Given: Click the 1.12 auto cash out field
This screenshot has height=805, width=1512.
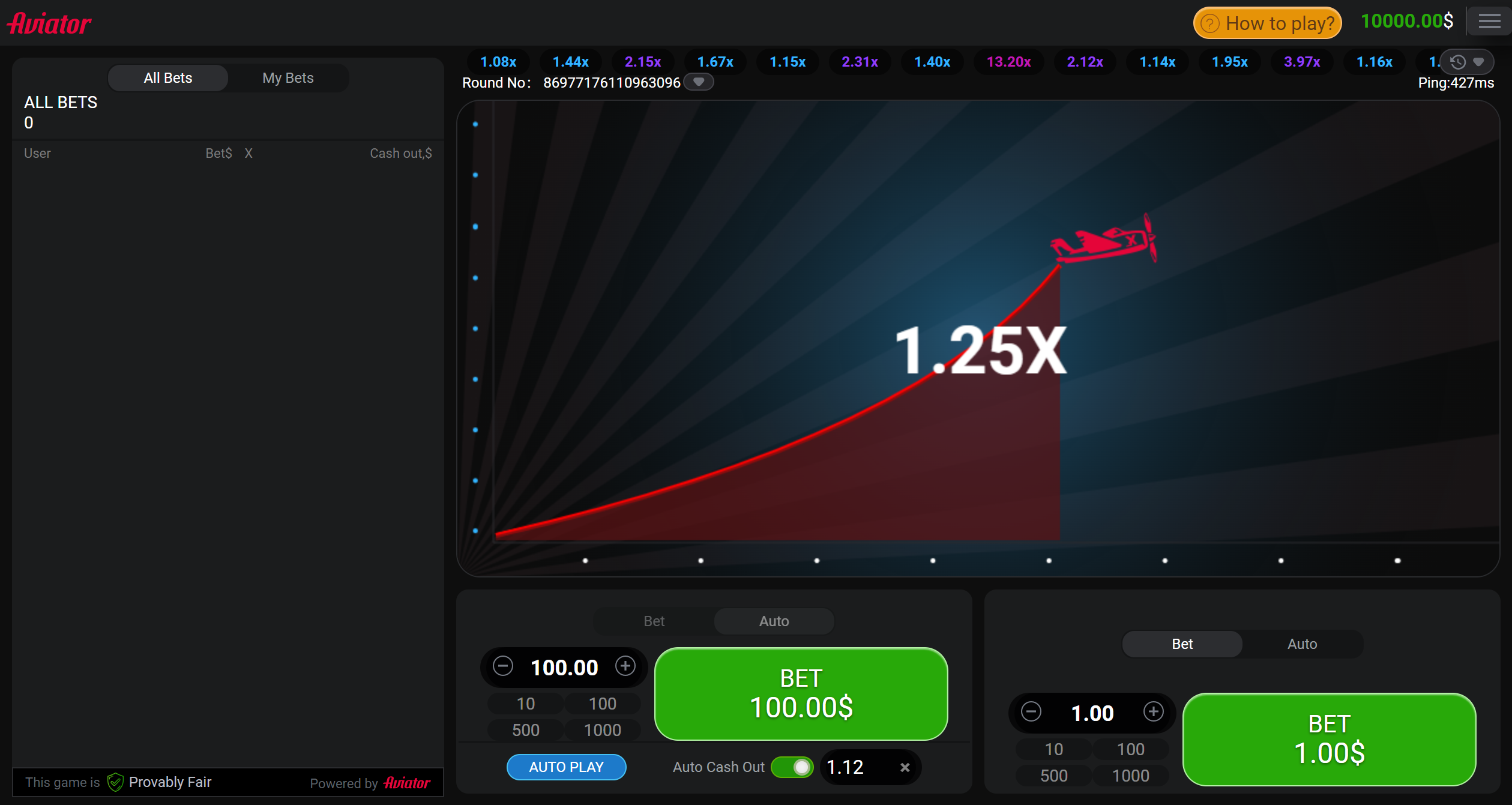Looking at the screenshot, I should [x=852, y=767].
